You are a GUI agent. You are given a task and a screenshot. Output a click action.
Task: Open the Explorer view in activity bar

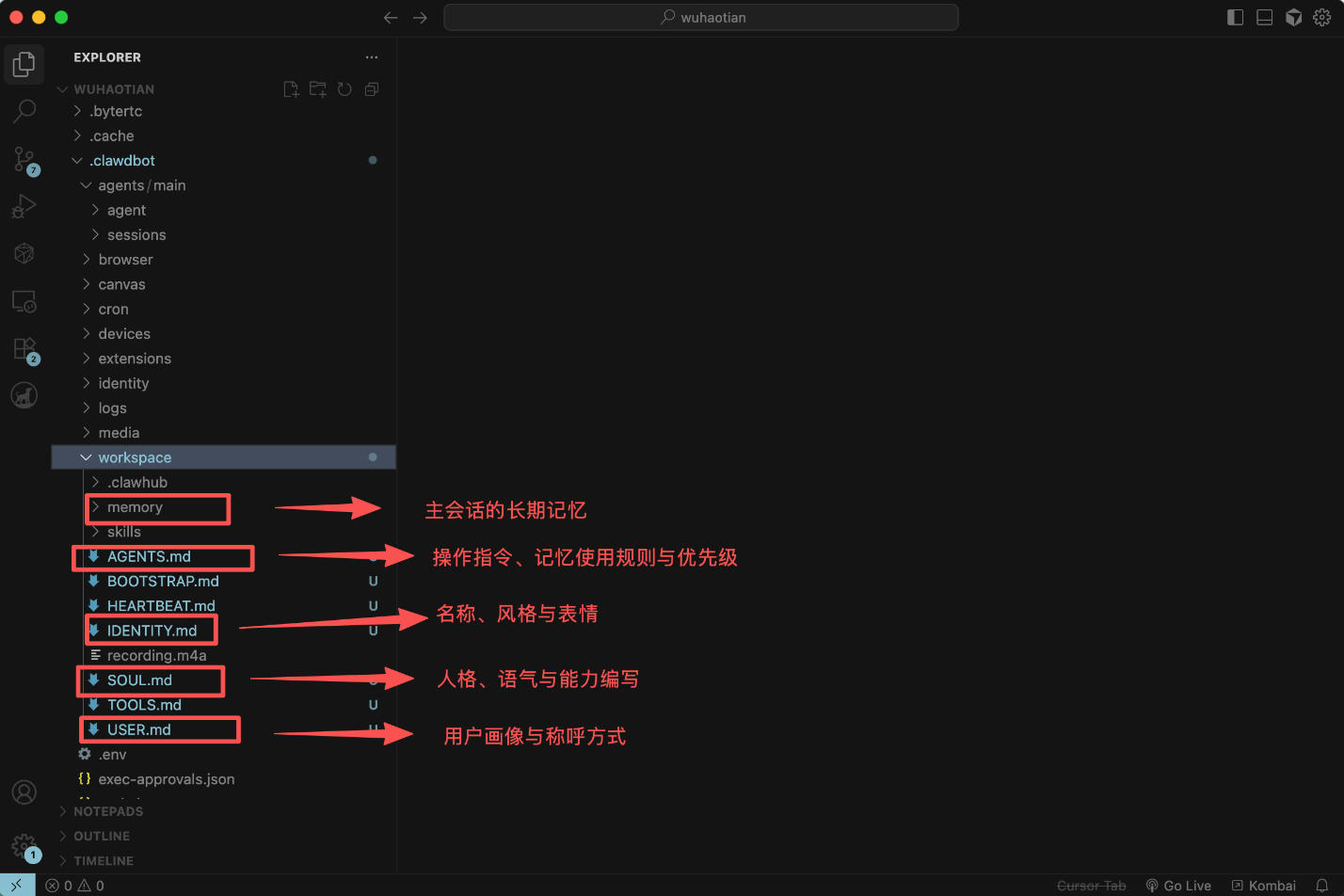[24, 64]
